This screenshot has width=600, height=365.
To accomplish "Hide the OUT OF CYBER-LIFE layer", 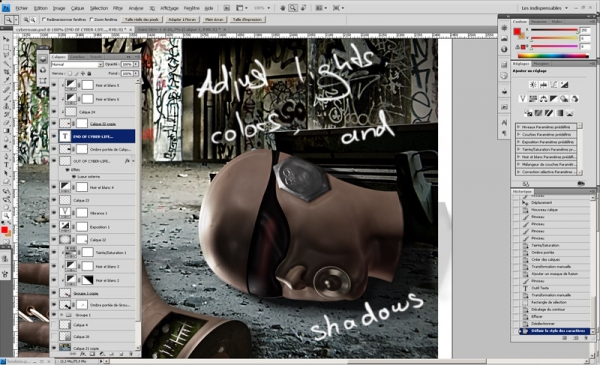I will [x=54, y=161].
